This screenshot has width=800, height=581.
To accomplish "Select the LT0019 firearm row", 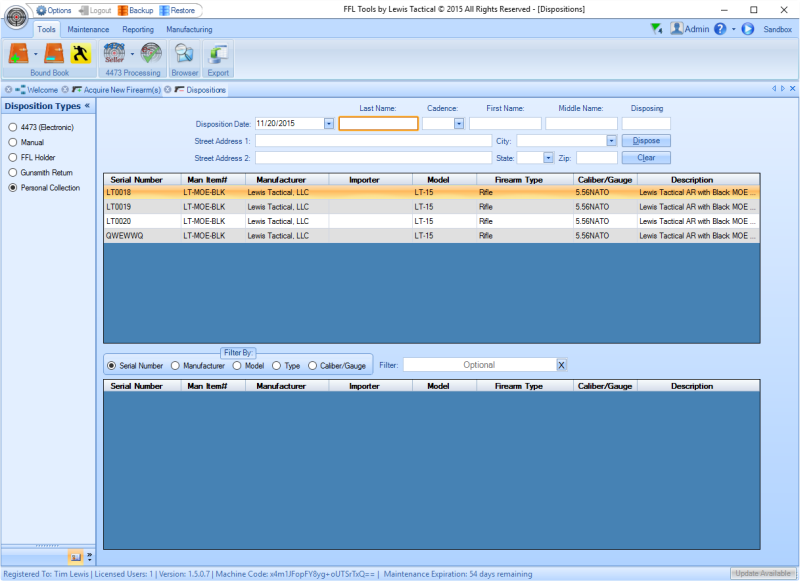I will [x=431, y=207].
